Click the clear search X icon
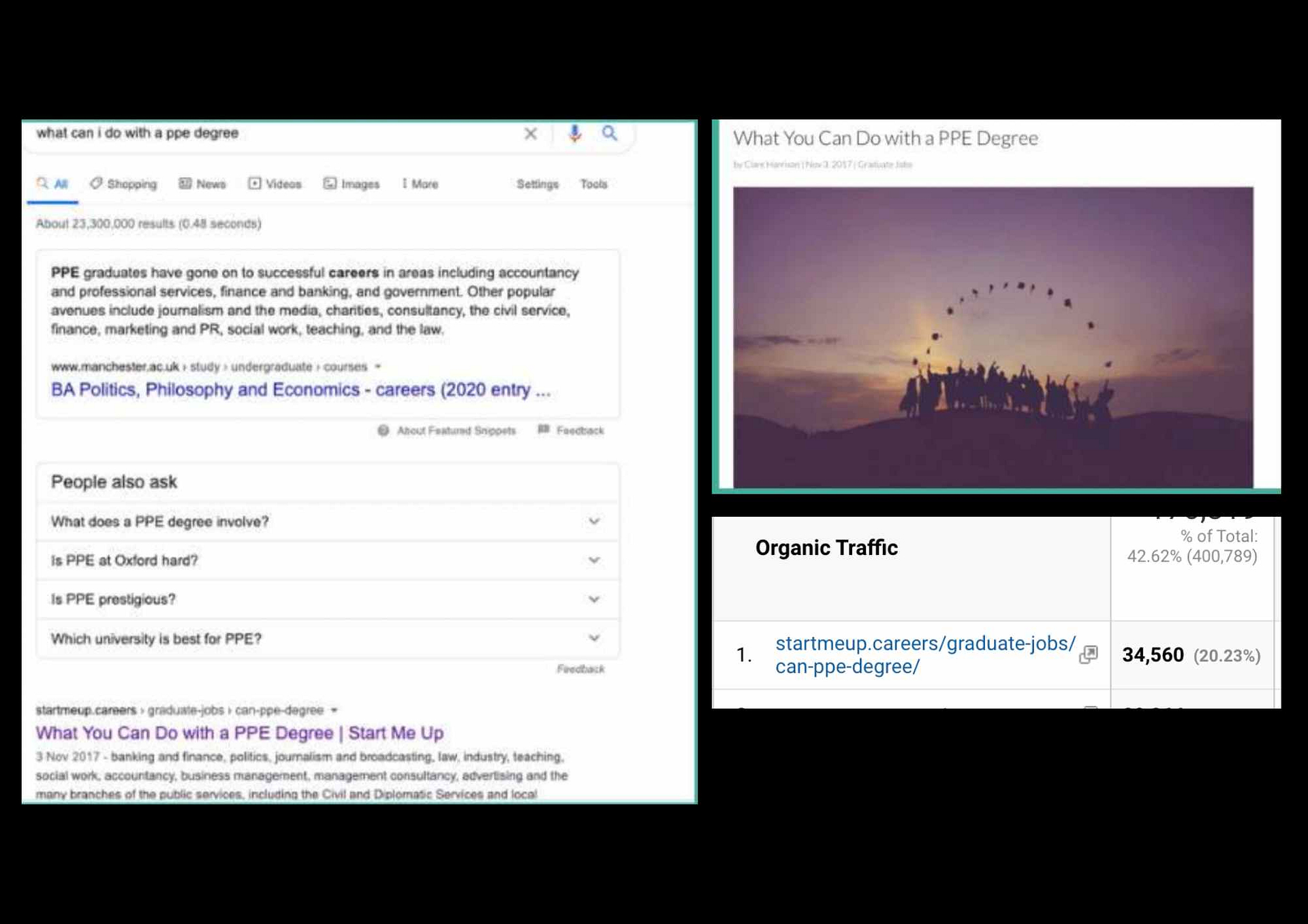This screenshot has height=924, width=1308. point(530,133)
